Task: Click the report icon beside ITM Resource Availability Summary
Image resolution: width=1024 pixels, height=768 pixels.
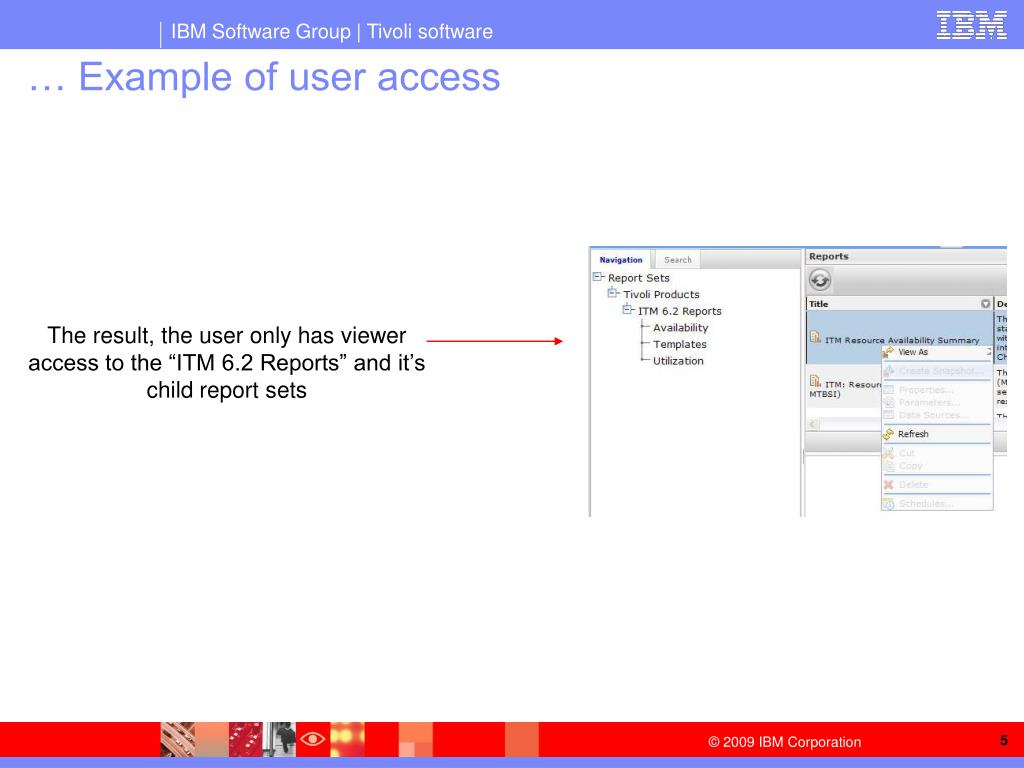Action: tap(815, 337)
